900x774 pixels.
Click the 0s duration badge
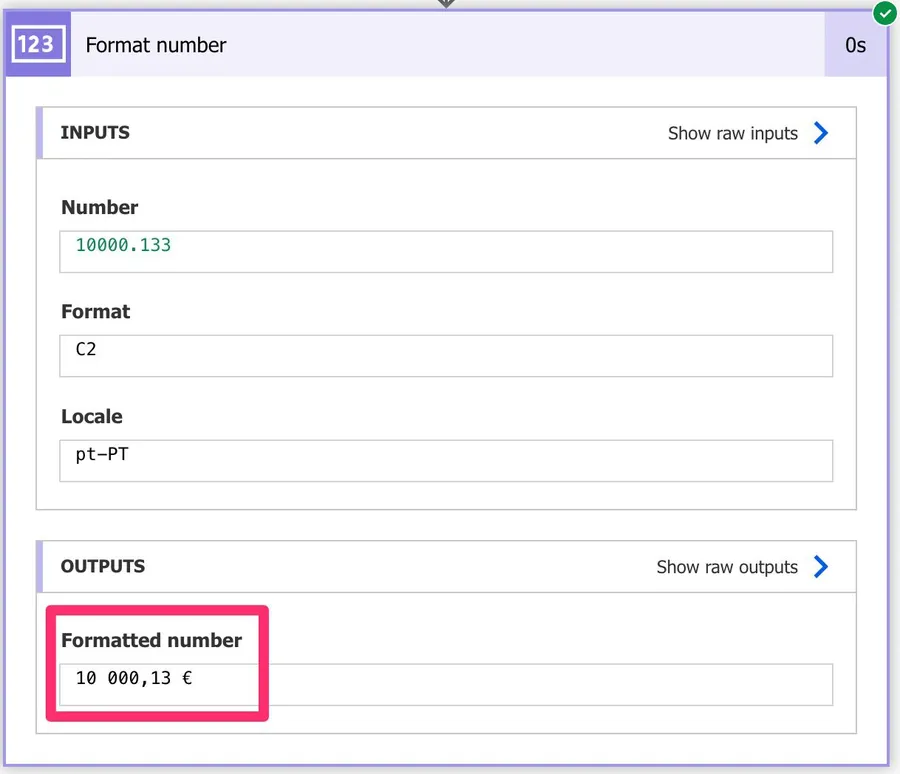[x=855, y=45]
